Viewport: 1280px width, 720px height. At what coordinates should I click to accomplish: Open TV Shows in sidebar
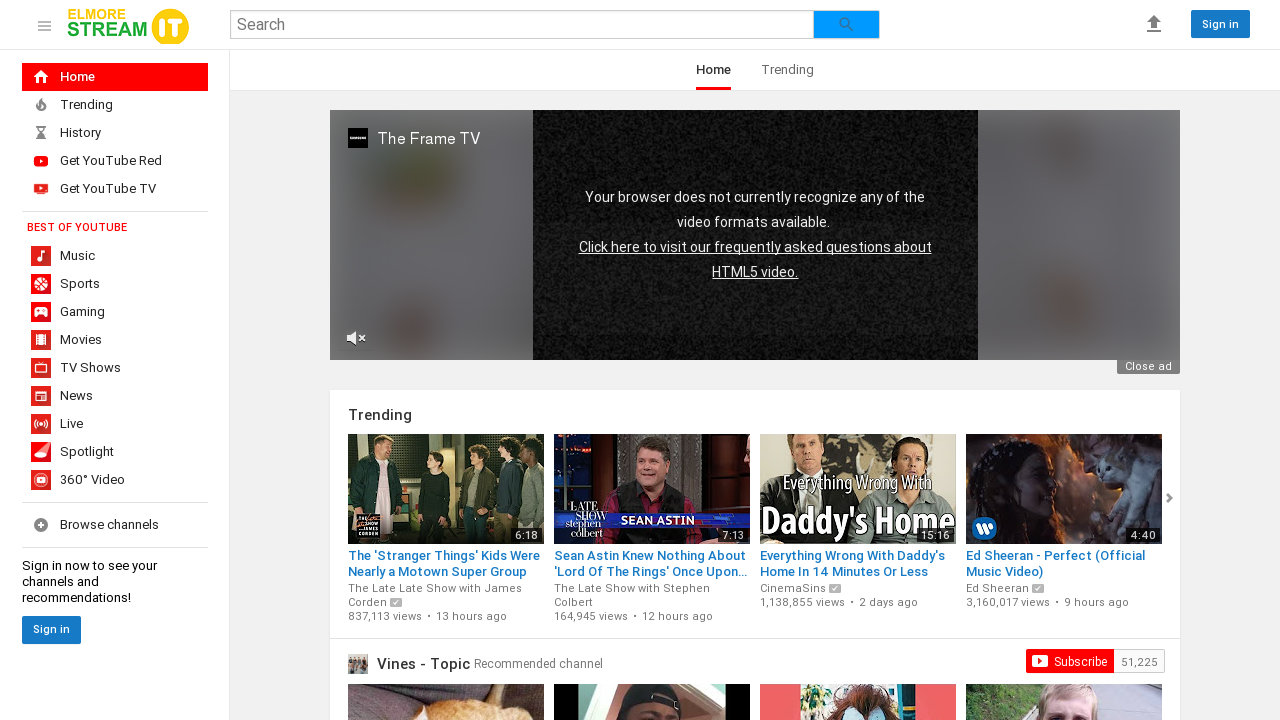coord(115,368)
